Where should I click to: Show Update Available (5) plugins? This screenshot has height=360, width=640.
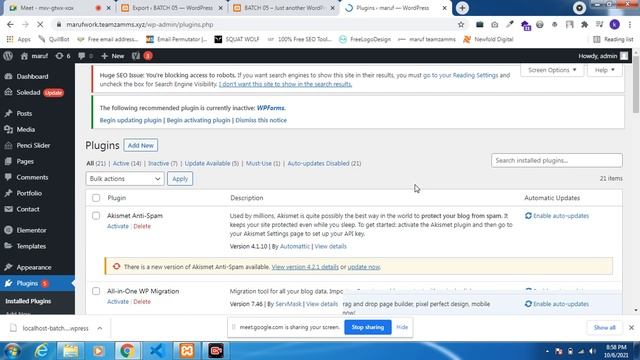tap(211, 163)
